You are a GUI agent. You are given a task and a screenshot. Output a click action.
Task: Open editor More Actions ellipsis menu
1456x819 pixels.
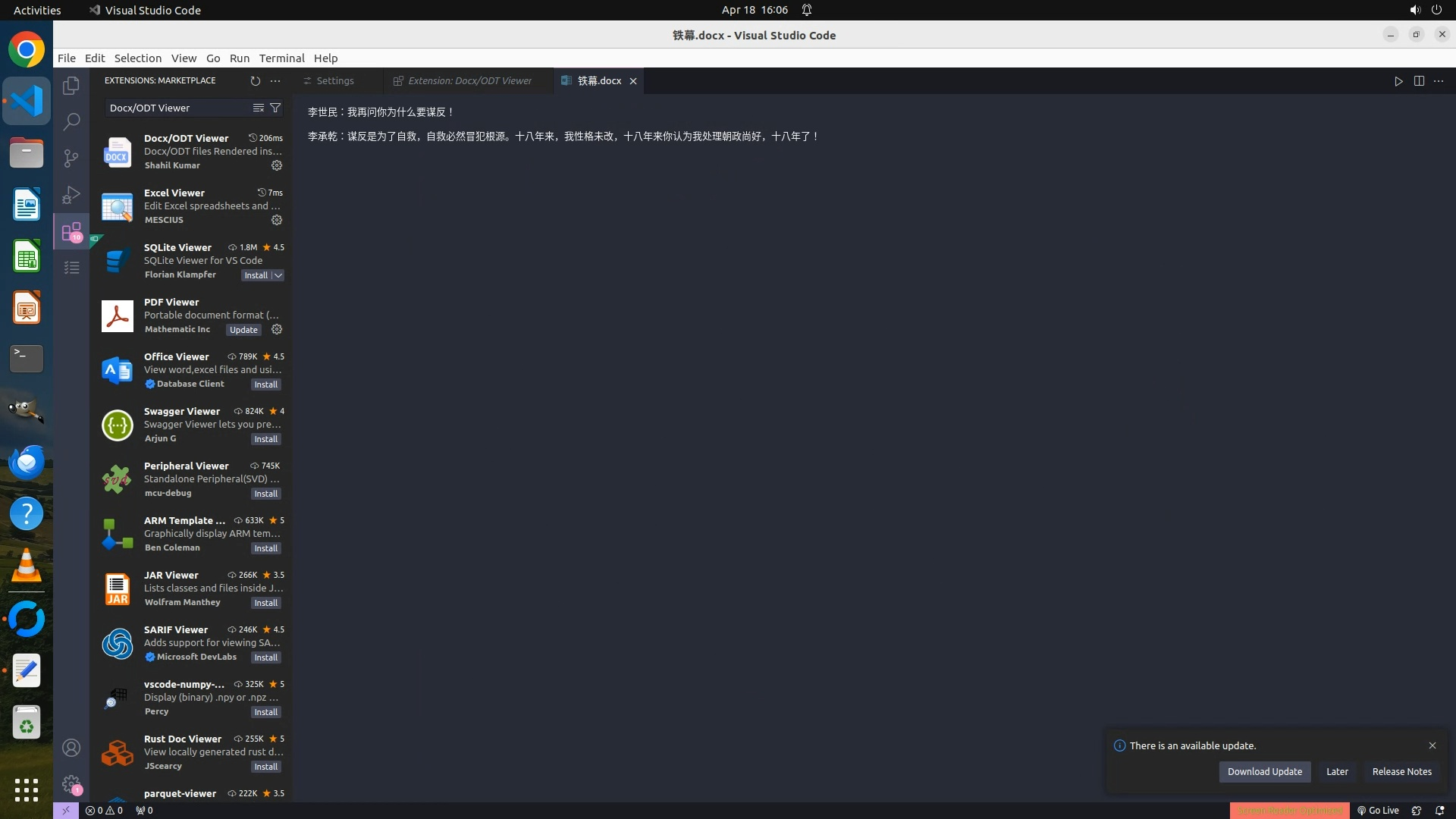point(1439,81)
